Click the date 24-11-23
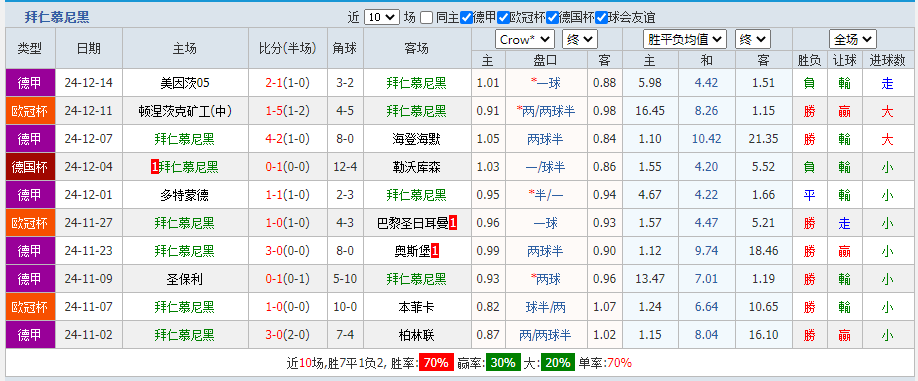Image resolution: width=918 pixels, height=381 pixels. coord(89,251)
